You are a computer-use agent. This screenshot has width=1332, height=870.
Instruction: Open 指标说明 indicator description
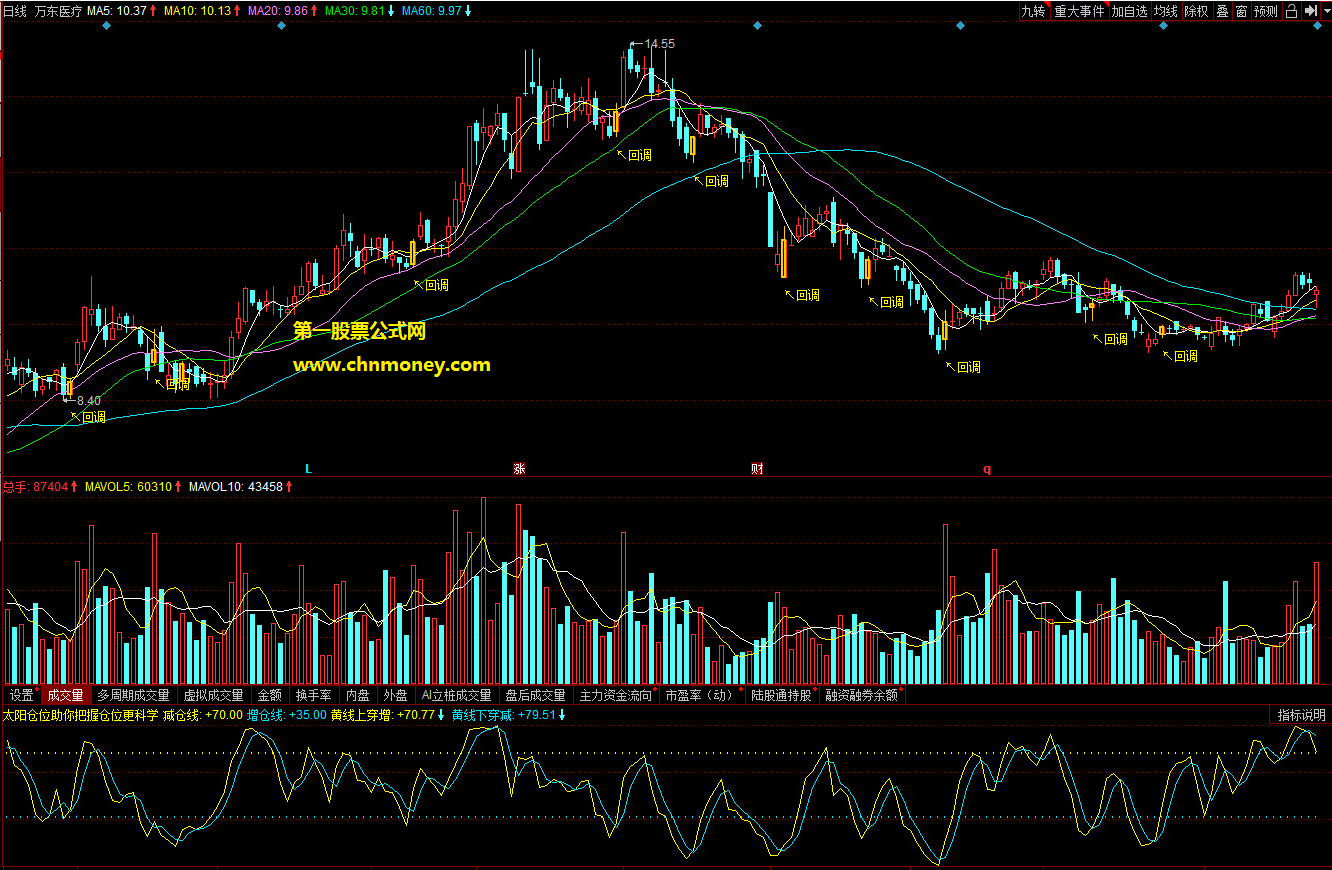tap(1301, 715)
